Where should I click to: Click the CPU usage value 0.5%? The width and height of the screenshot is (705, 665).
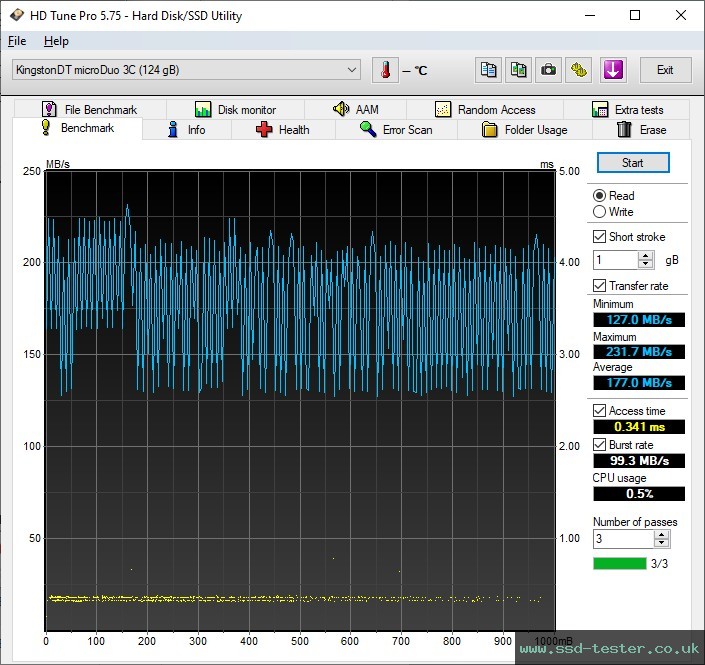639,494
